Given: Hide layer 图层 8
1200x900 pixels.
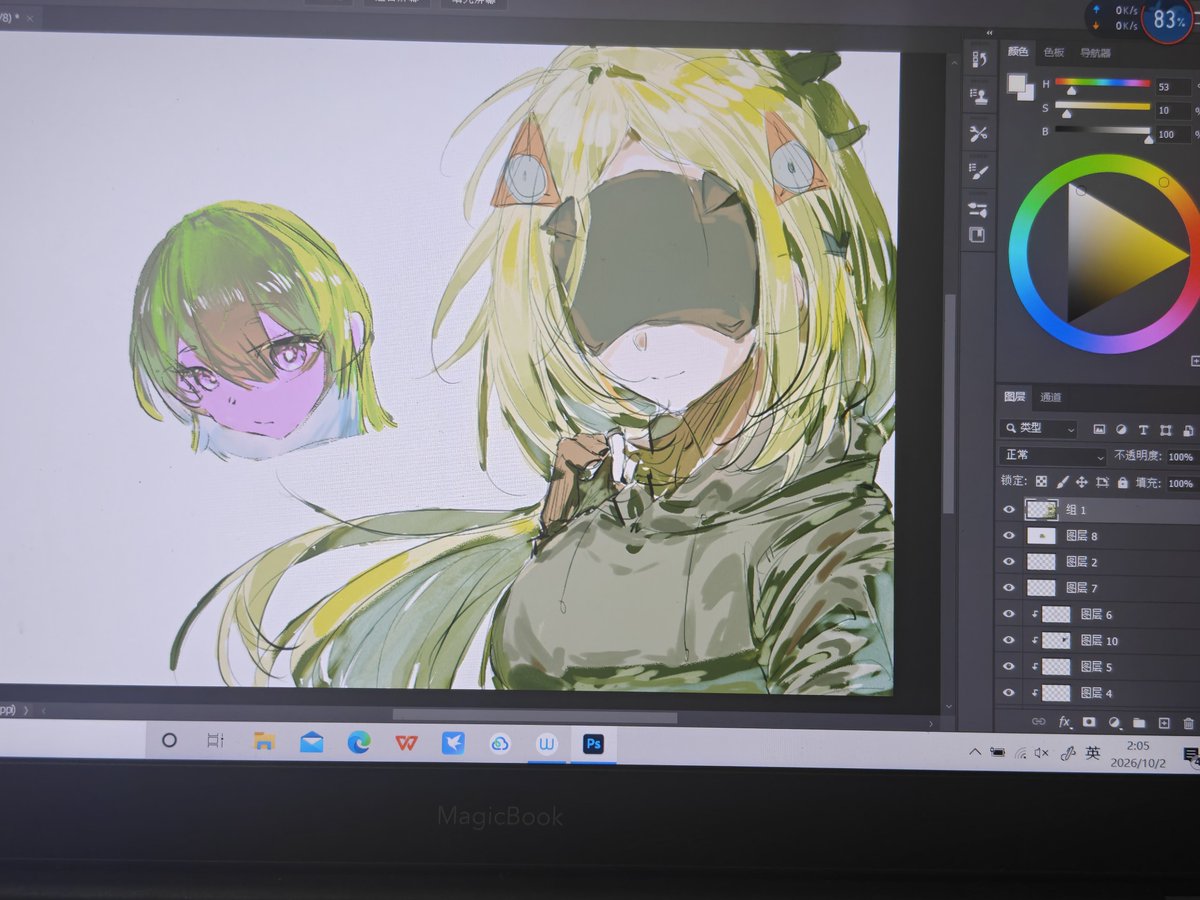Looking at the screenshot, I should point(1009,536).
